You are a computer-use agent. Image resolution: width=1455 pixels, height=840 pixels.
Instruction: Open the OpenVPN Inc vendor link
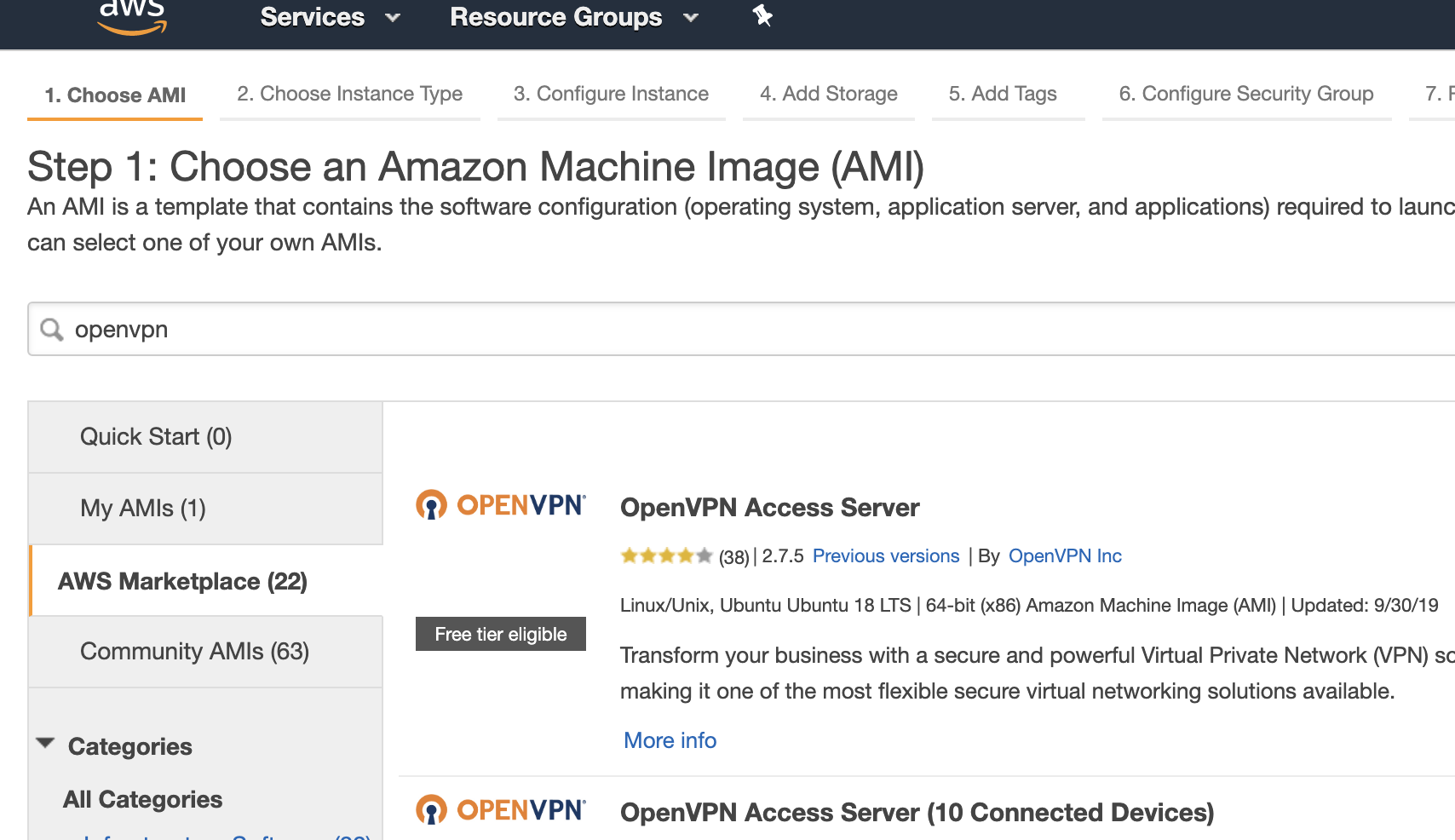pyautogui.click(x=1065, y=556)
